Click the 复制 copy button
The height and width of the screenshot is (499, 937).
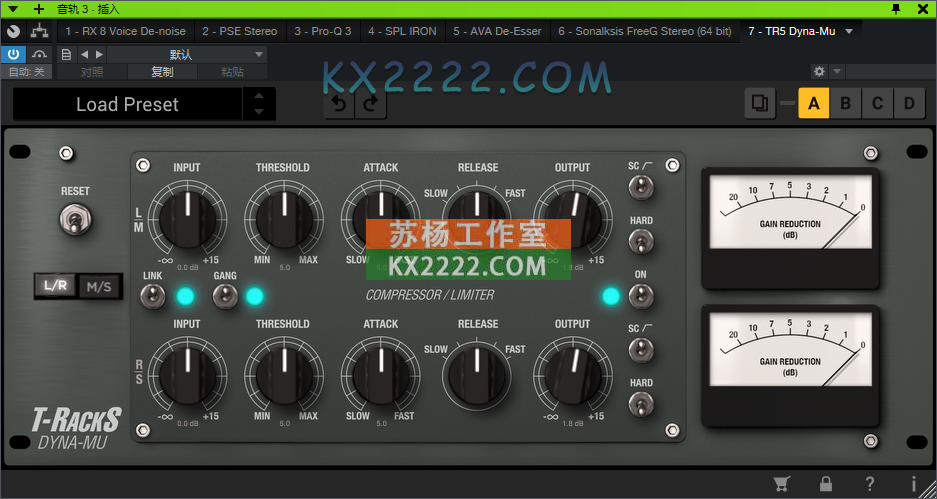(x=162, y=72)
